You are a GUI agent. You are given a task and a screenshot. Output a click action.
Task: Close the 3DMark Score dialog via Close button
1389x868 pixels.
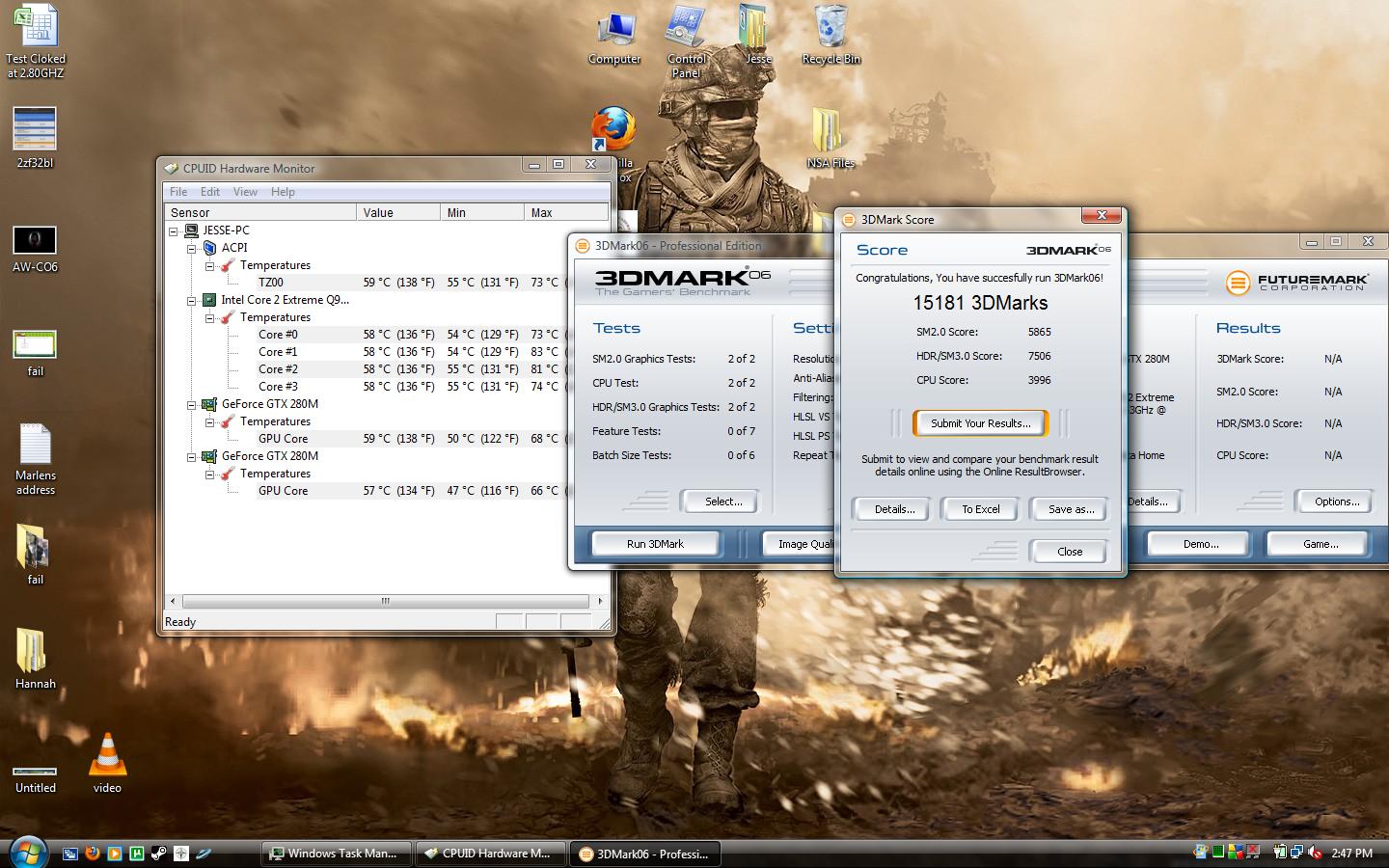1070,552
